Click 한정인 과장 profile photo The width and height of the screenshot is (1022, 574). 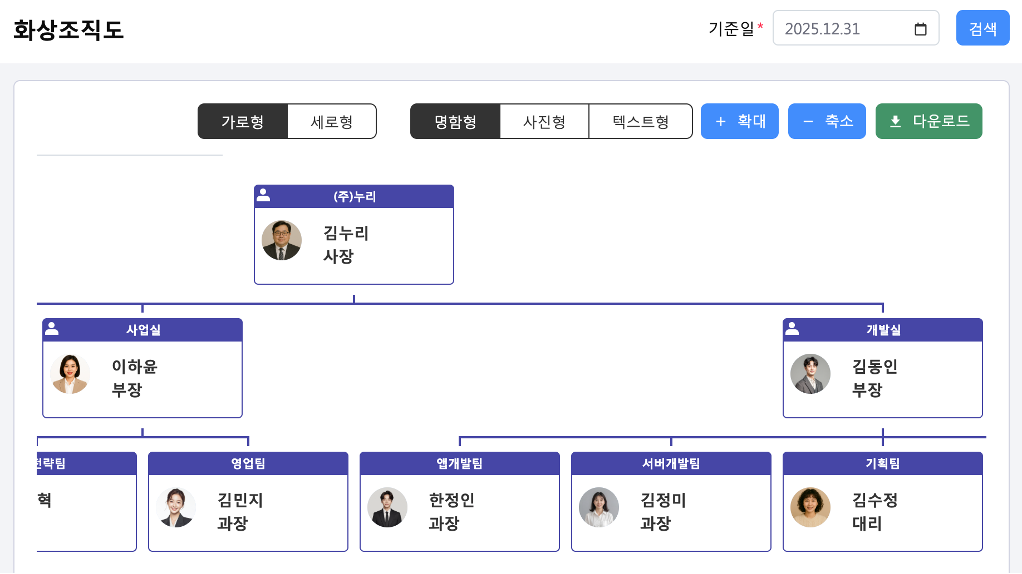click(x=387, y=507)
